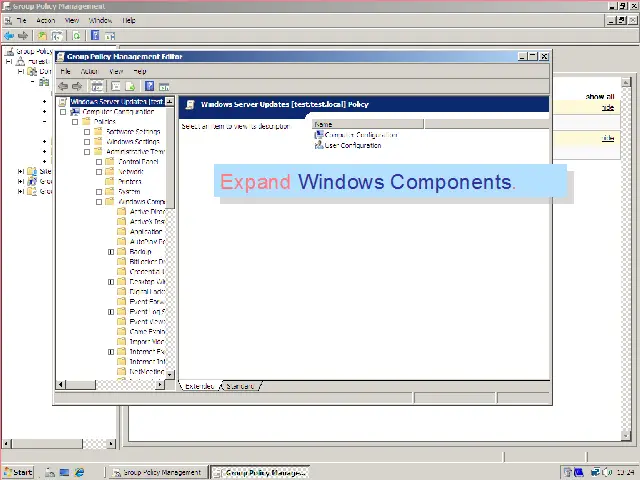Expand Backup node under Windows Components

(x=111, y=252)
